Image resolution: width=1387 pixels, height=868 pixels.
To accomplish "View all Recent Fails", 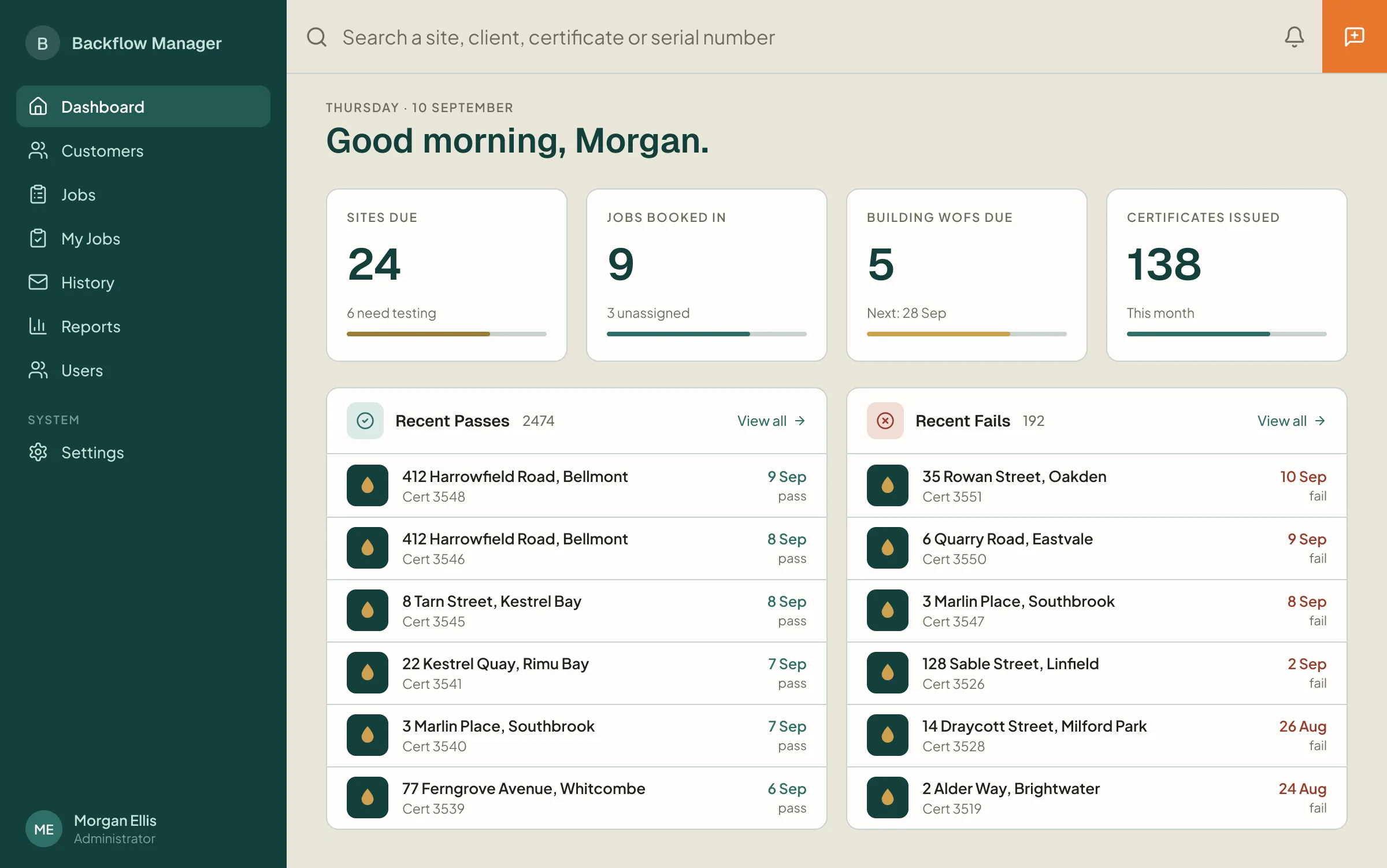I will pyautogui.click(x=1292, y=421).
